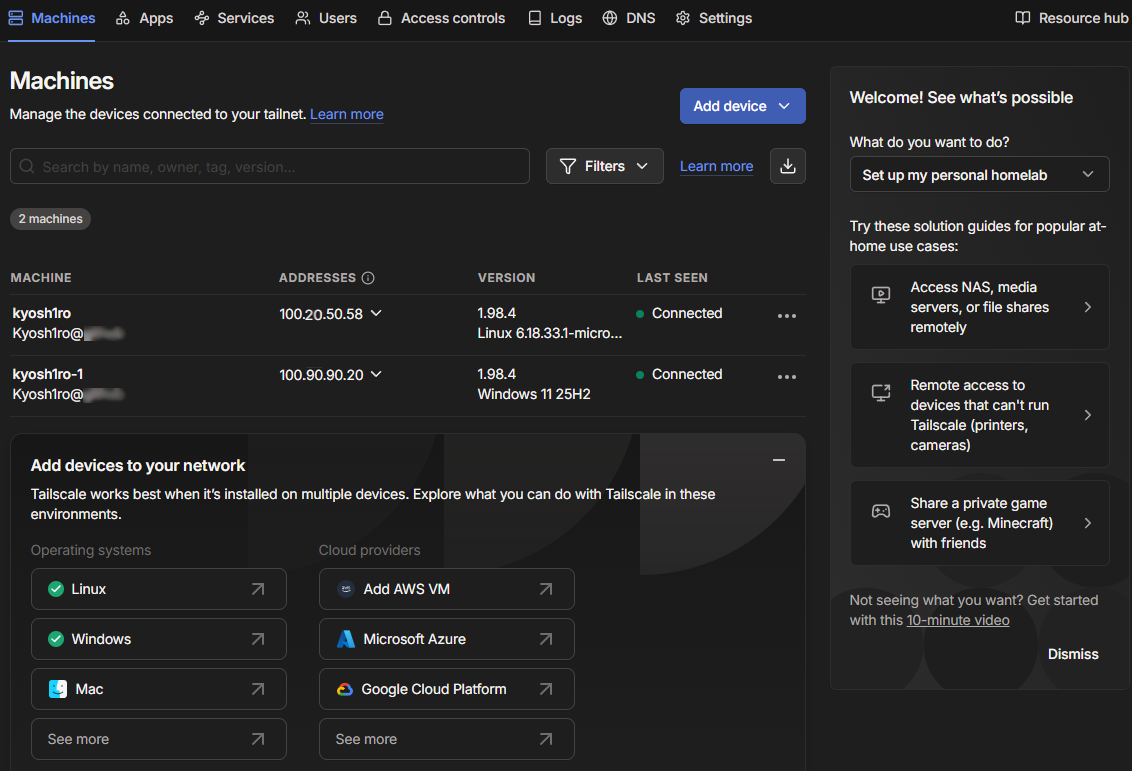
Task: Click the gamepad icon for game server guide
Action: tap(881, 511)
